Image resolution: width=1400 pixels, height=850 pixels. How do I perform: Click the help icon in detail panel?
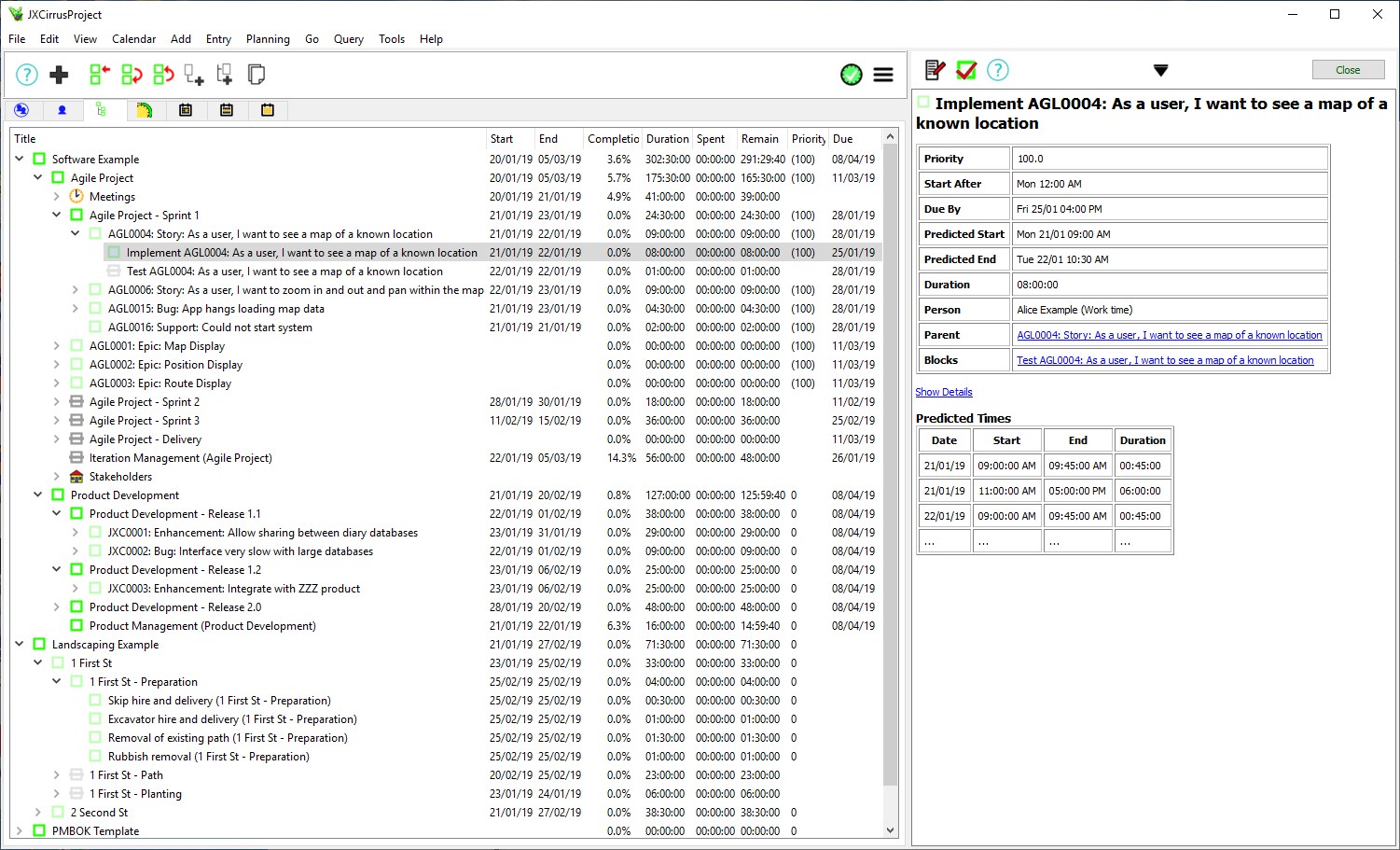[x=998, y=70]
